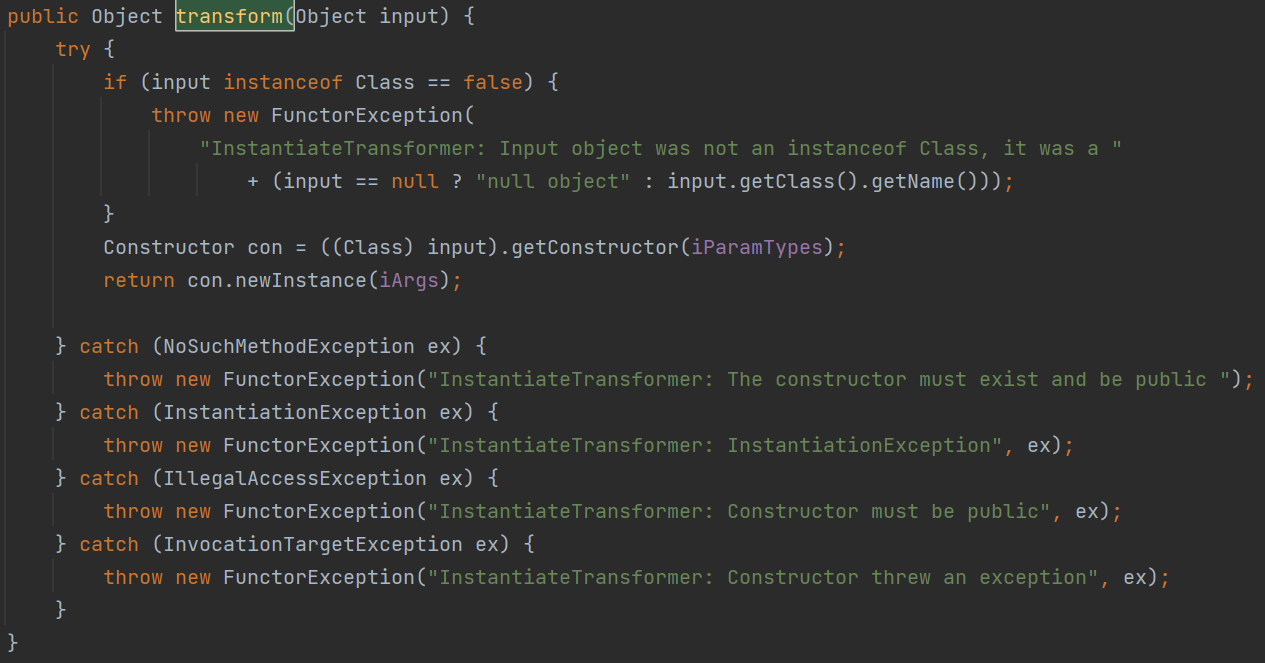
Task: Click the try keyword
Action: click(x=73, y=49)
